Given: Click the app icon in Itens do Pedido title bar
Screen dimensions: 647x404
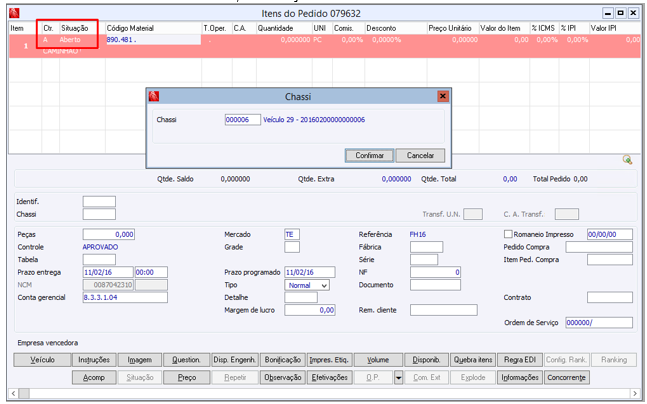Looking at the screenshot, I should coord(14,13).
